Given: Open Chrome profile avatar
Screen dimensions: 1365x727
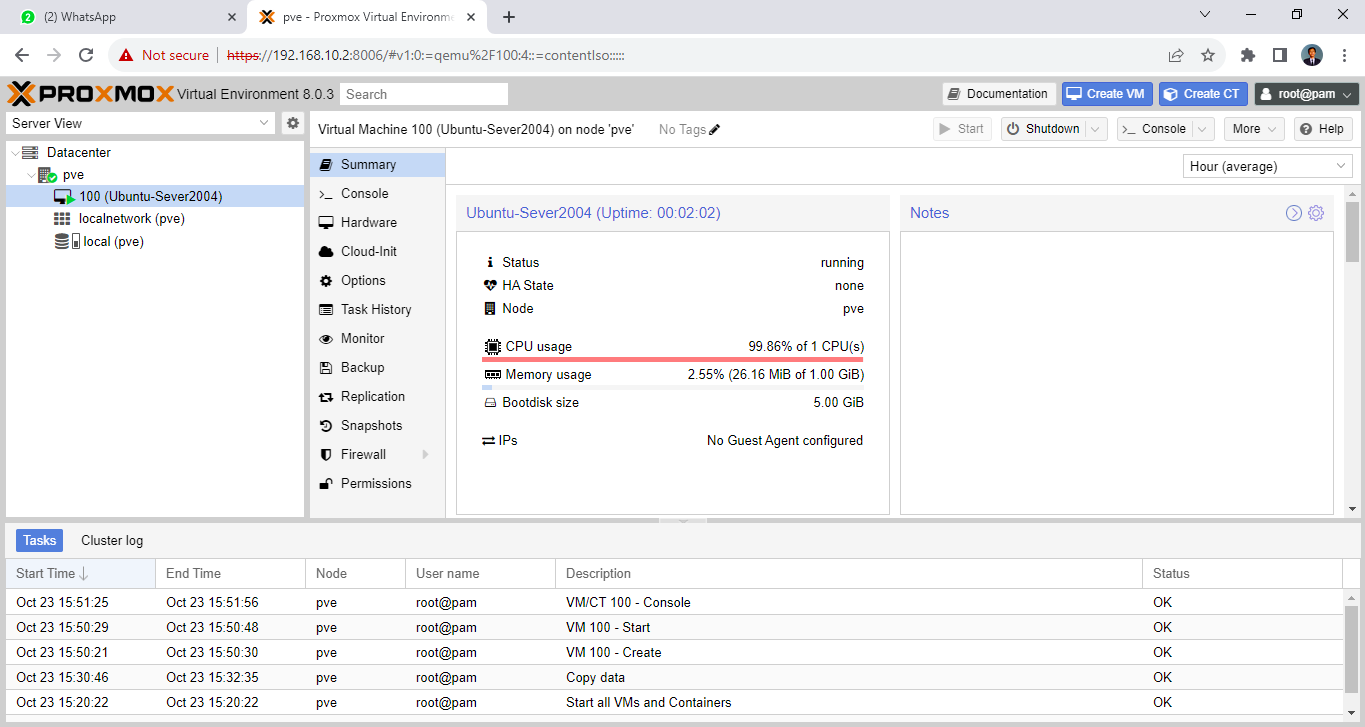Looking at the screenshot, I should point(1312,55).
